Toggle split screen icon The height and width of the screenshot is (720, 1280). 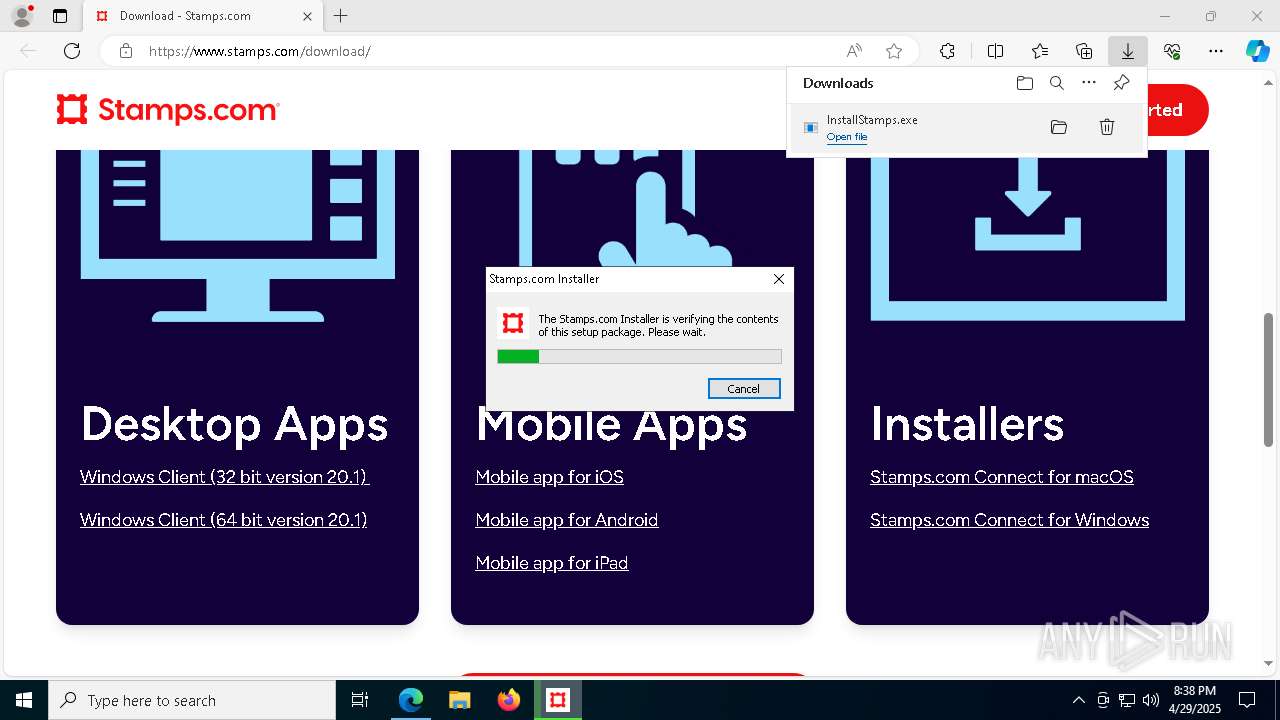(995, 51)
